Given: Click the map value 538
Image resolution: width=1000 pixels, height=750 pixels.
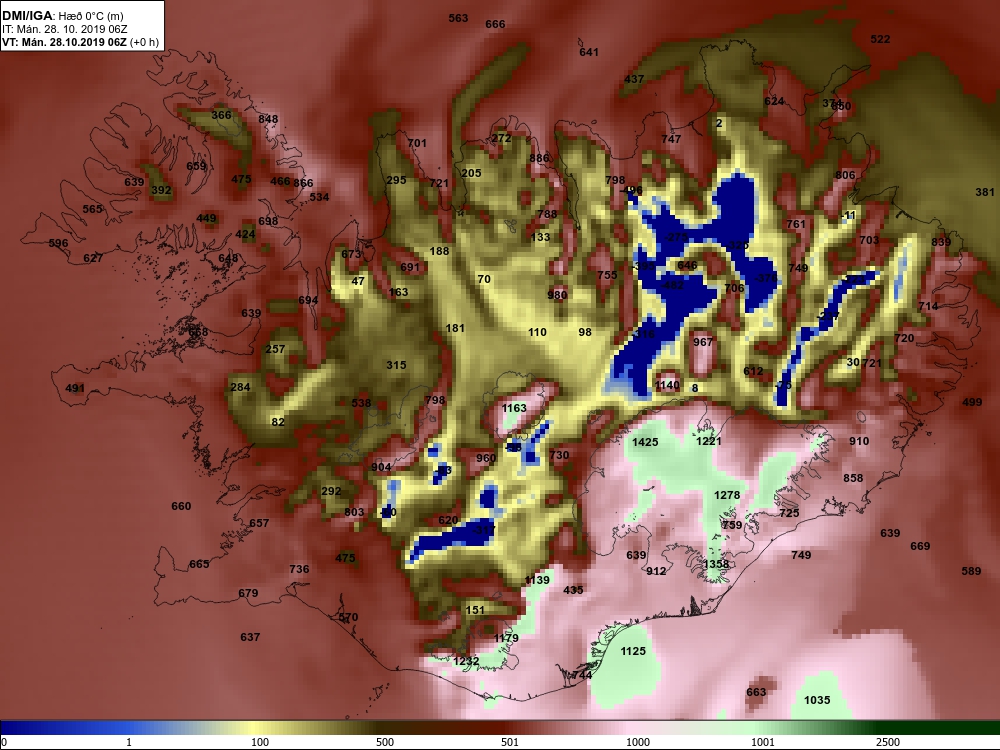Looking at the screenshot, I should pyautogui.click(x=361, y=402).
